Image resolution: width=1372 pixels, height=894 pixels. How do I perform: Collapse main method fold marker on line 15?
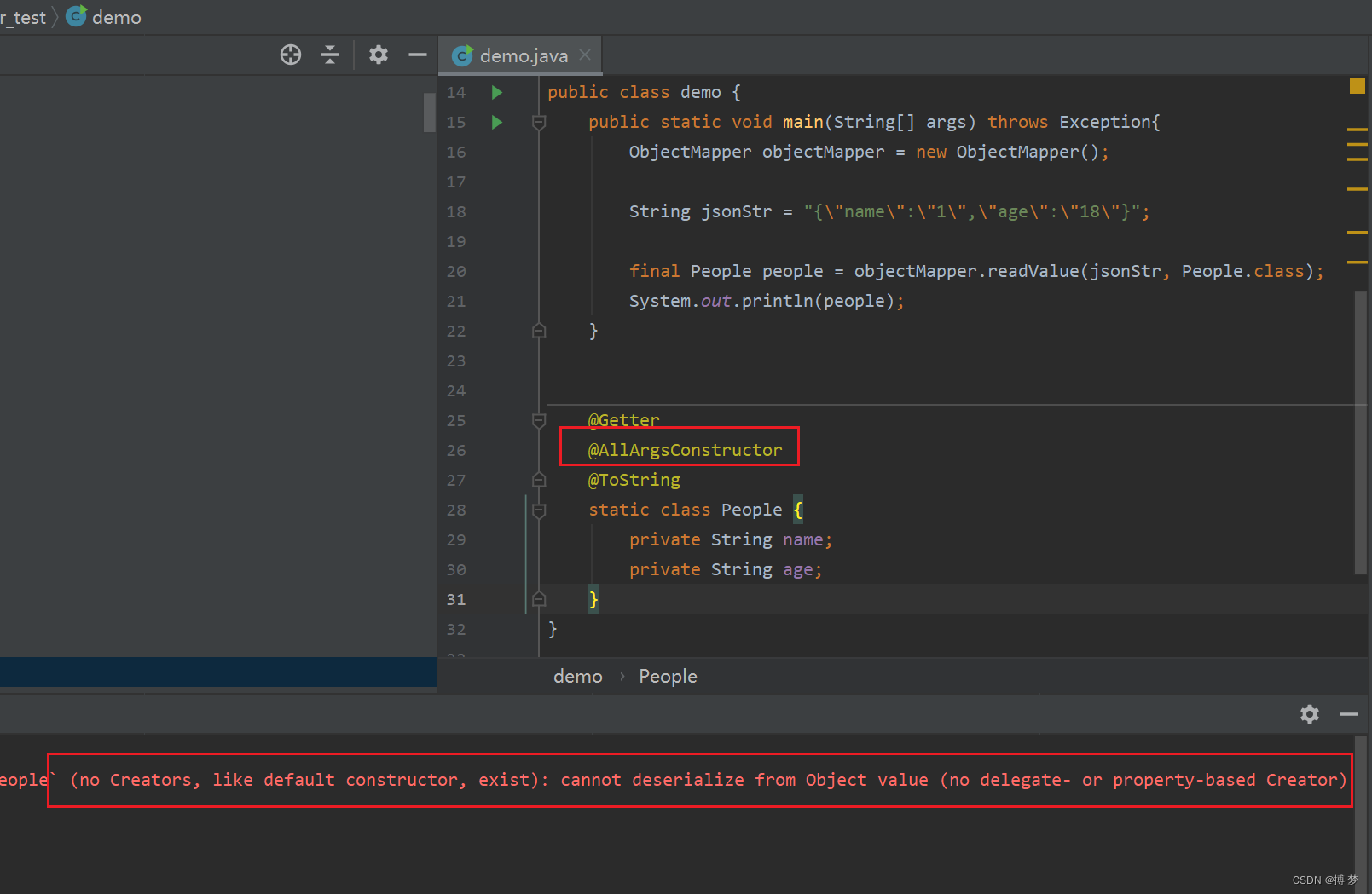pyautogui.click(x=539, y=122)
